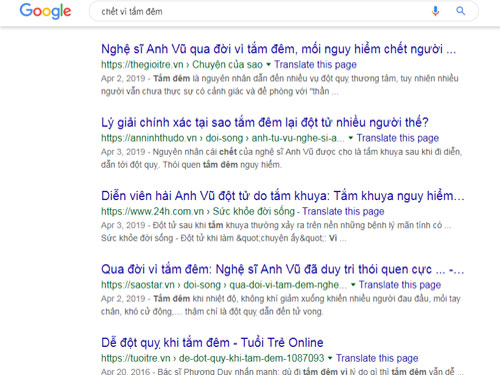Expand dropdown arrow beside tuoitre.vn URL

click(330, 358)
